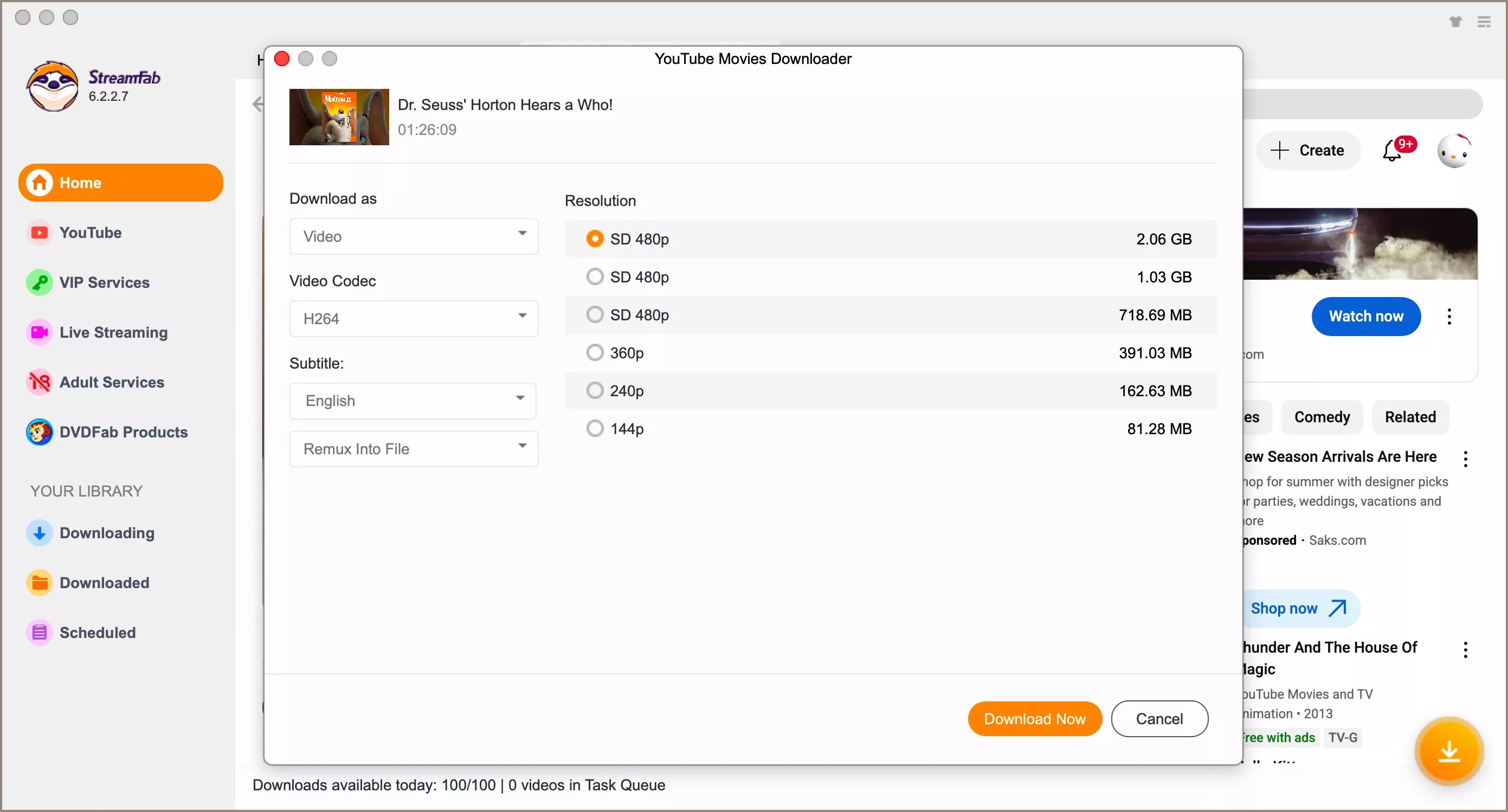
Task: Select the Related filter chip
Action: (1410, 417)
